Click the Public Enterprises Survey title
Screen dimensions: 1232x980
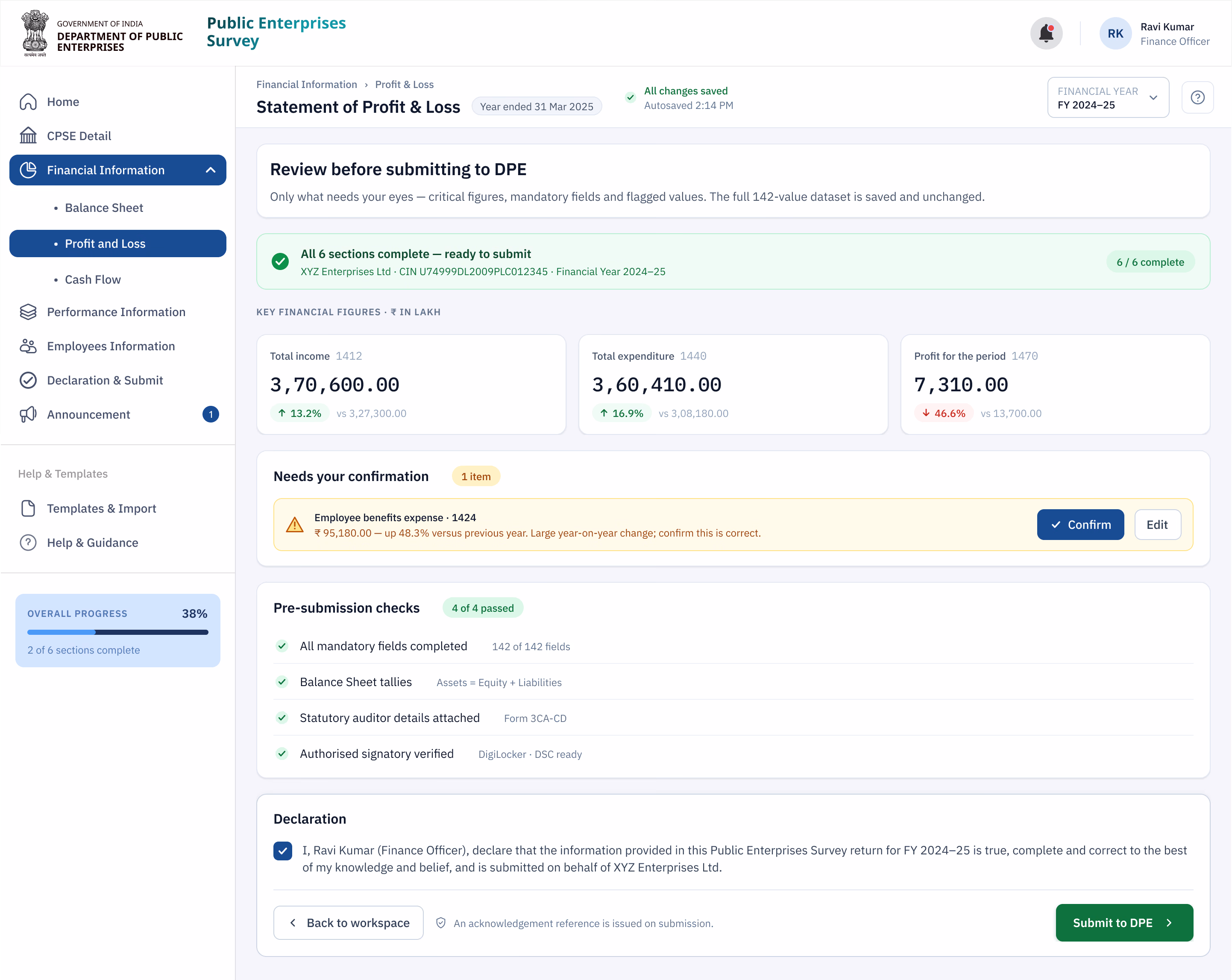tap(276, 32)
